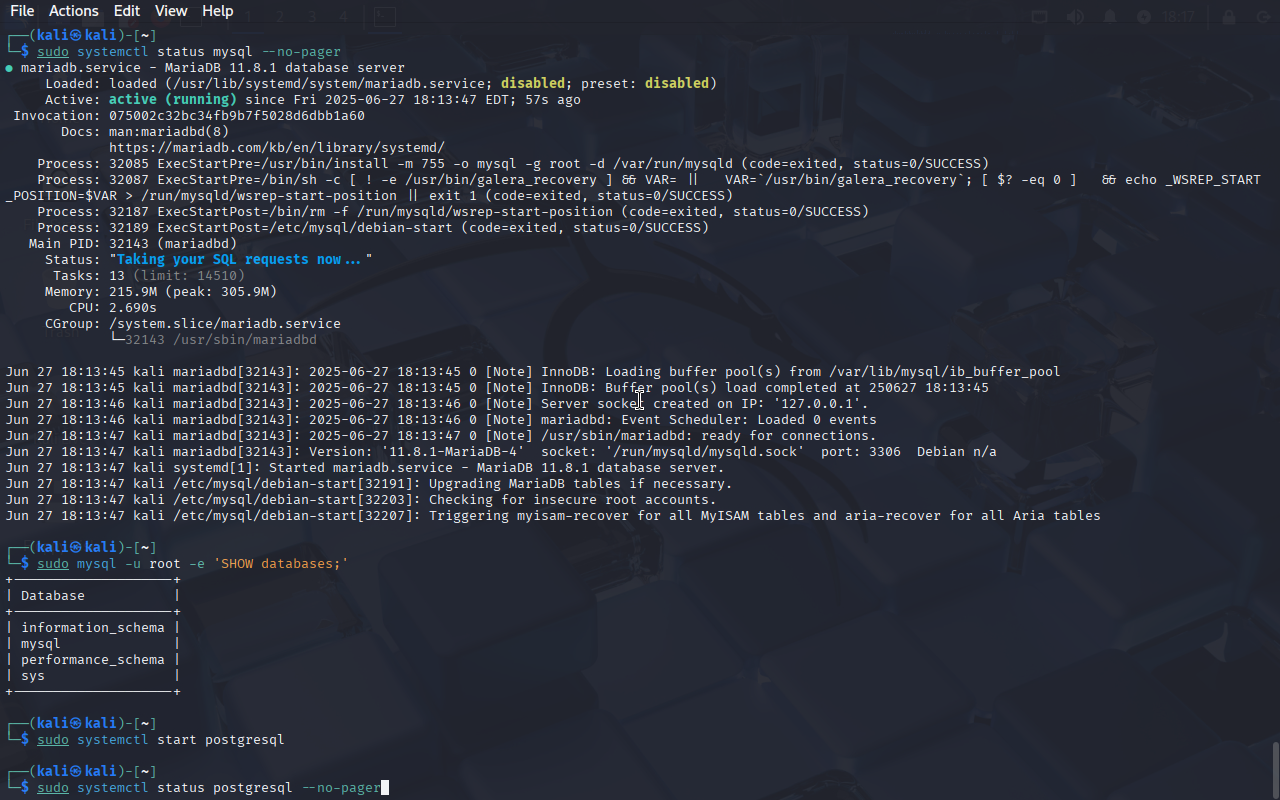Click the 'Loading buffer pool(s) from' log line
This screenshot has width=1280, height=800.
click(x=533, y=372)
